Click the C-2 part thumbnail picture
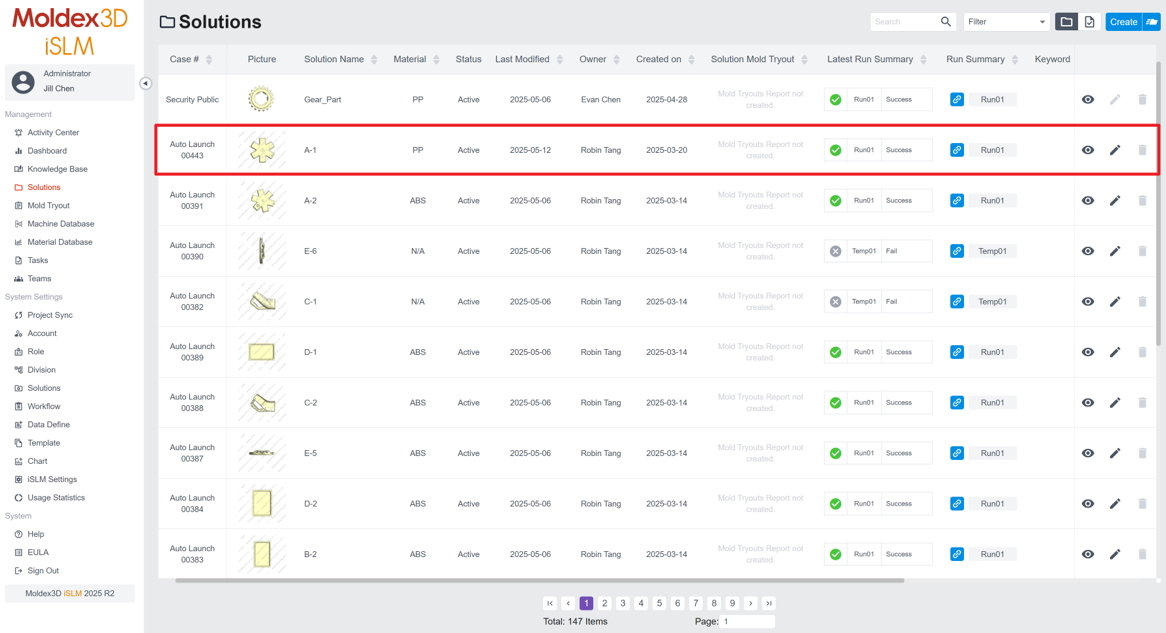This screenshot has width=1166, height=633. (x=262, y=403)
